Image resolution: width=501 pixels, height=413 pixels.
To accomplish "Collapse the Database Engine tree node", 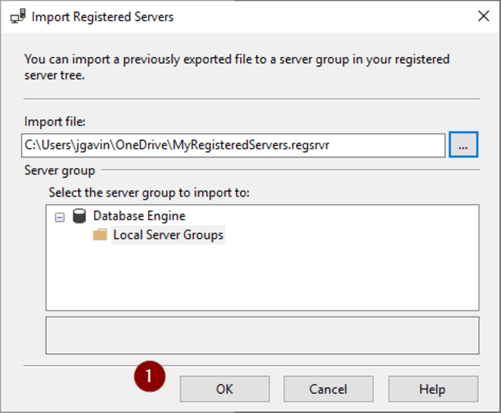I will coord(60,218).
